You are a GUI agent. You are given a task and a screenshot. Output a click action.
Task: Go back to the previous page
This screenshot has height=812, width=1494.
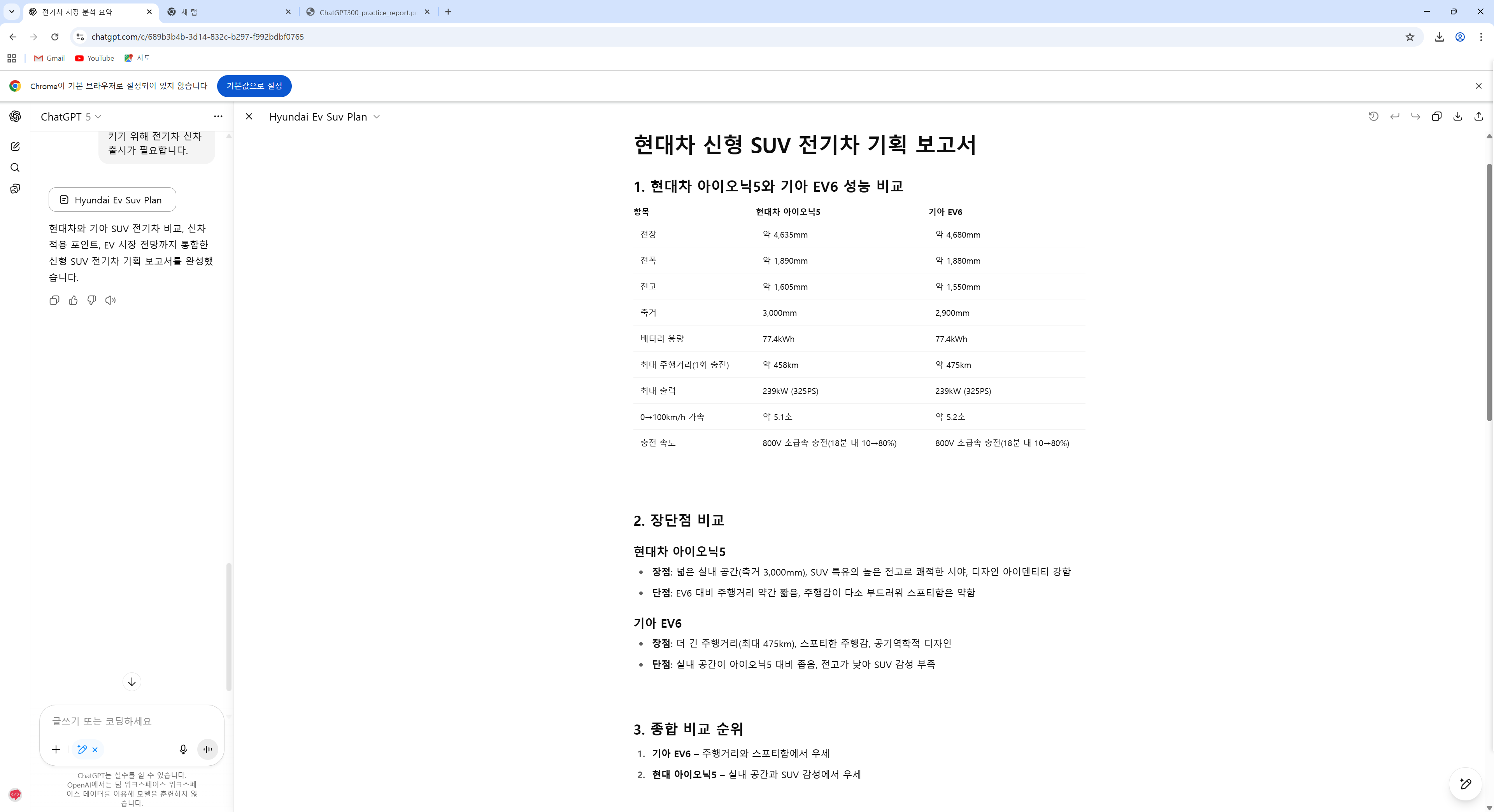[x=13, y=37]
